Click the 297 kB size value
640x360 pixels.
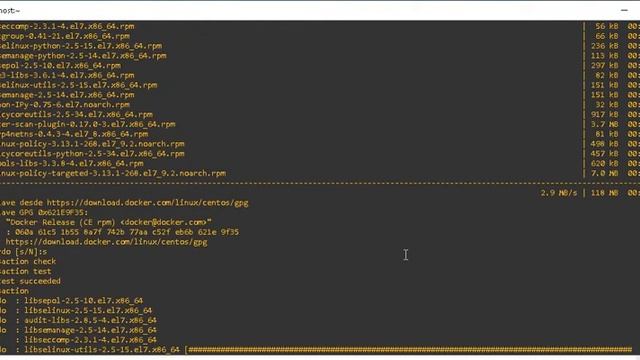pyautogui.click(x=604, y=65)
